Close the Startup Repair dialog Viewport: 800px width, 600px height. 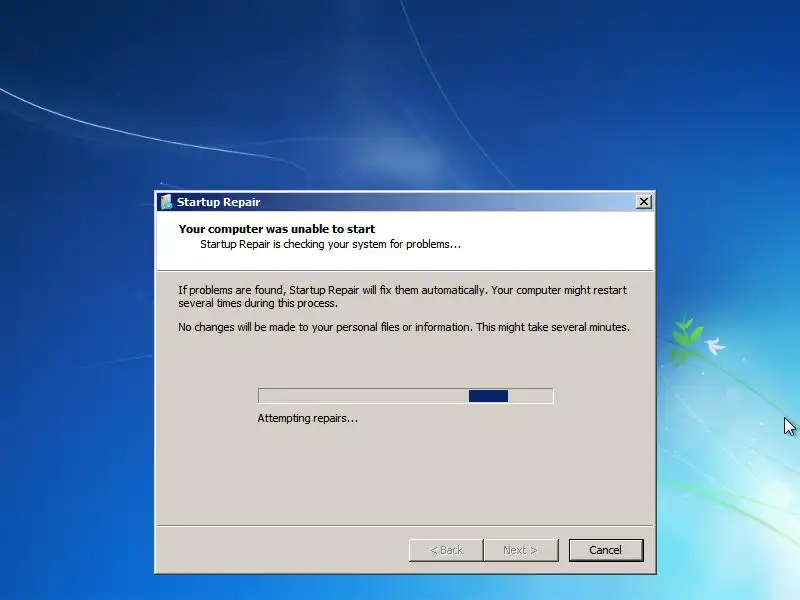point(644,202)
